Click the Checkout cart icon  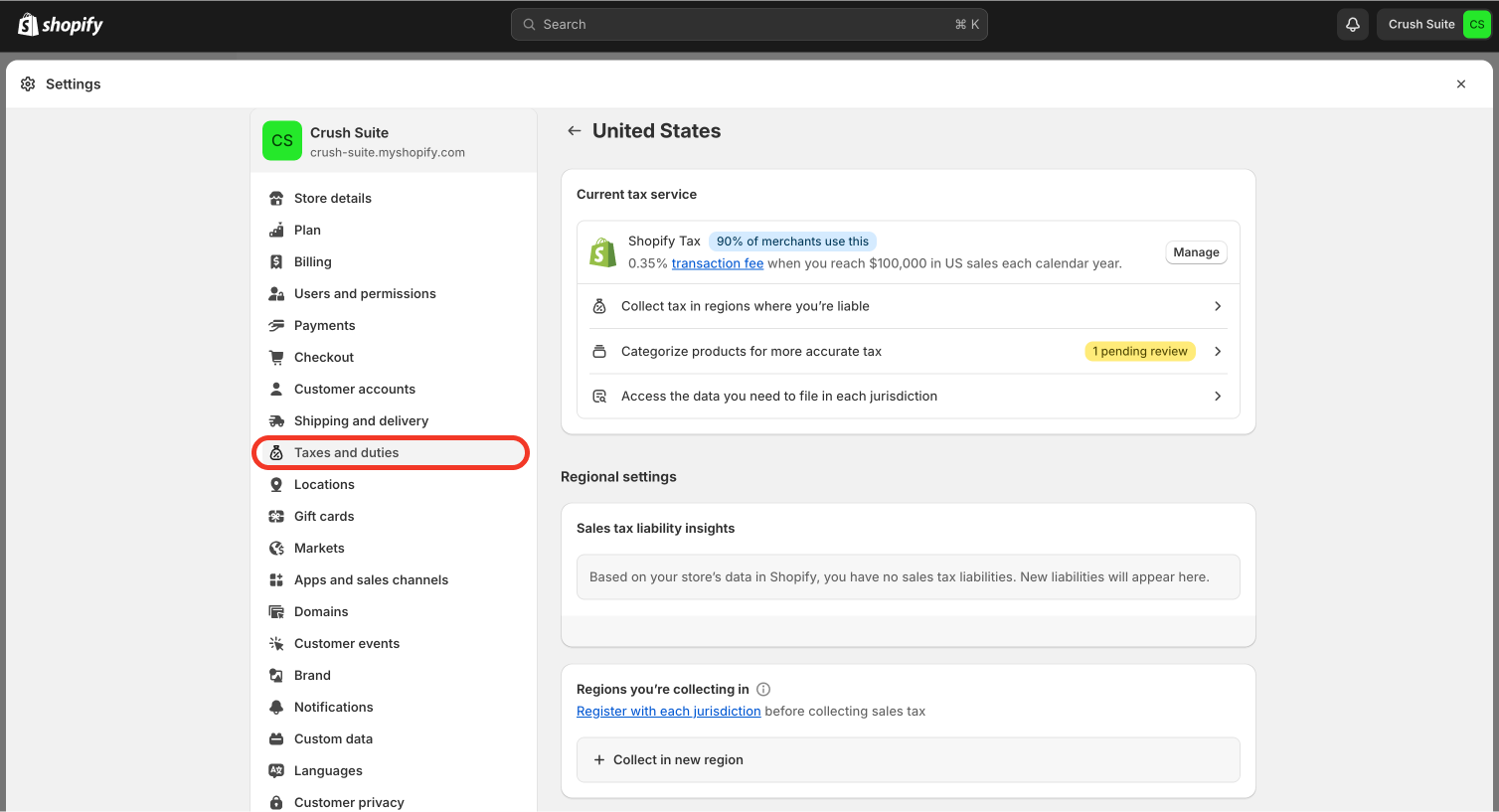click(276, 358)
